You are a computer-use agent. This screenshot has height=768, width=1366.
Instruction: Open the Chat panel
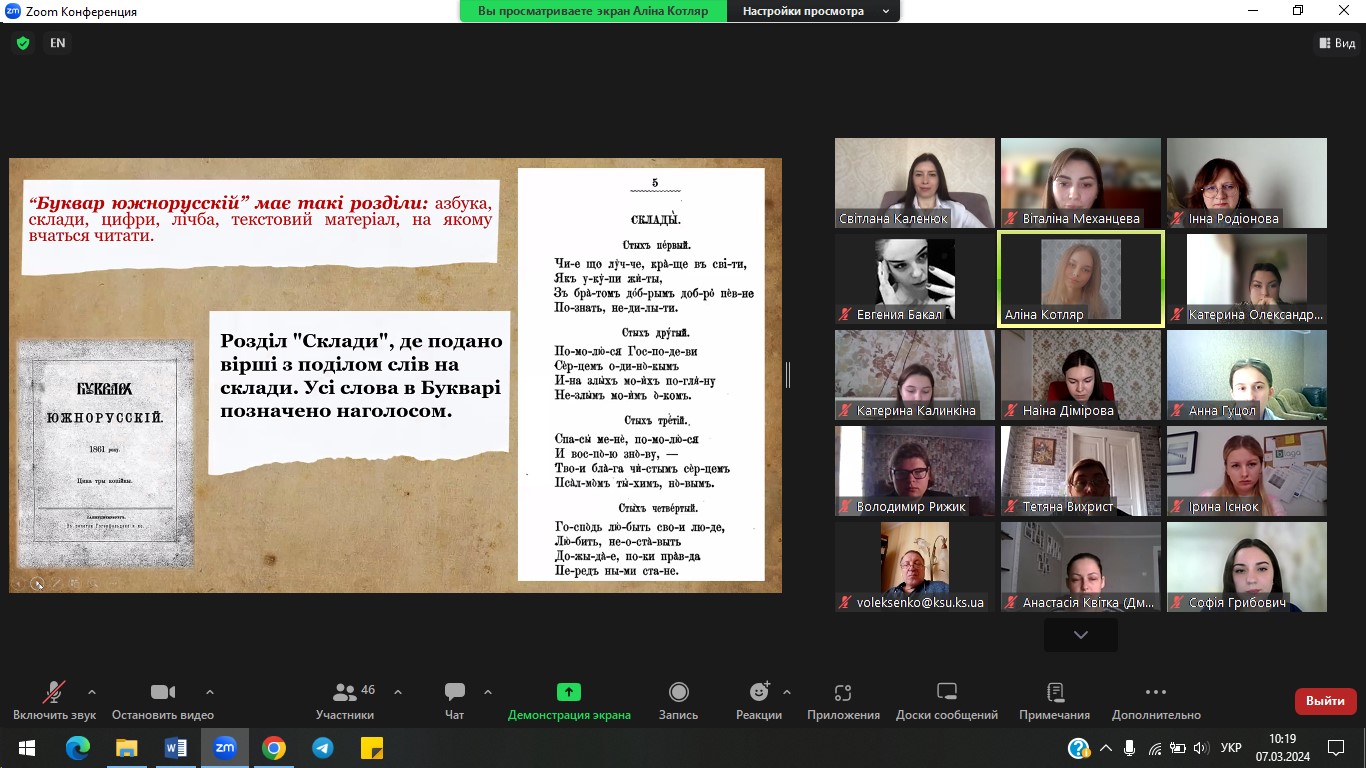click(455, 700)
